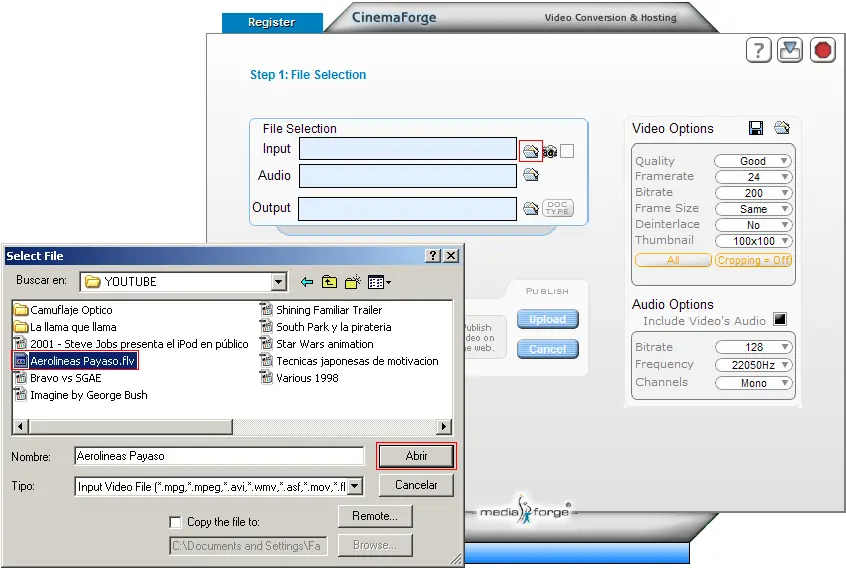846x568 pixels.
Task: Select the Bravo vs SGAE file
Action: [x=58, y=378]
